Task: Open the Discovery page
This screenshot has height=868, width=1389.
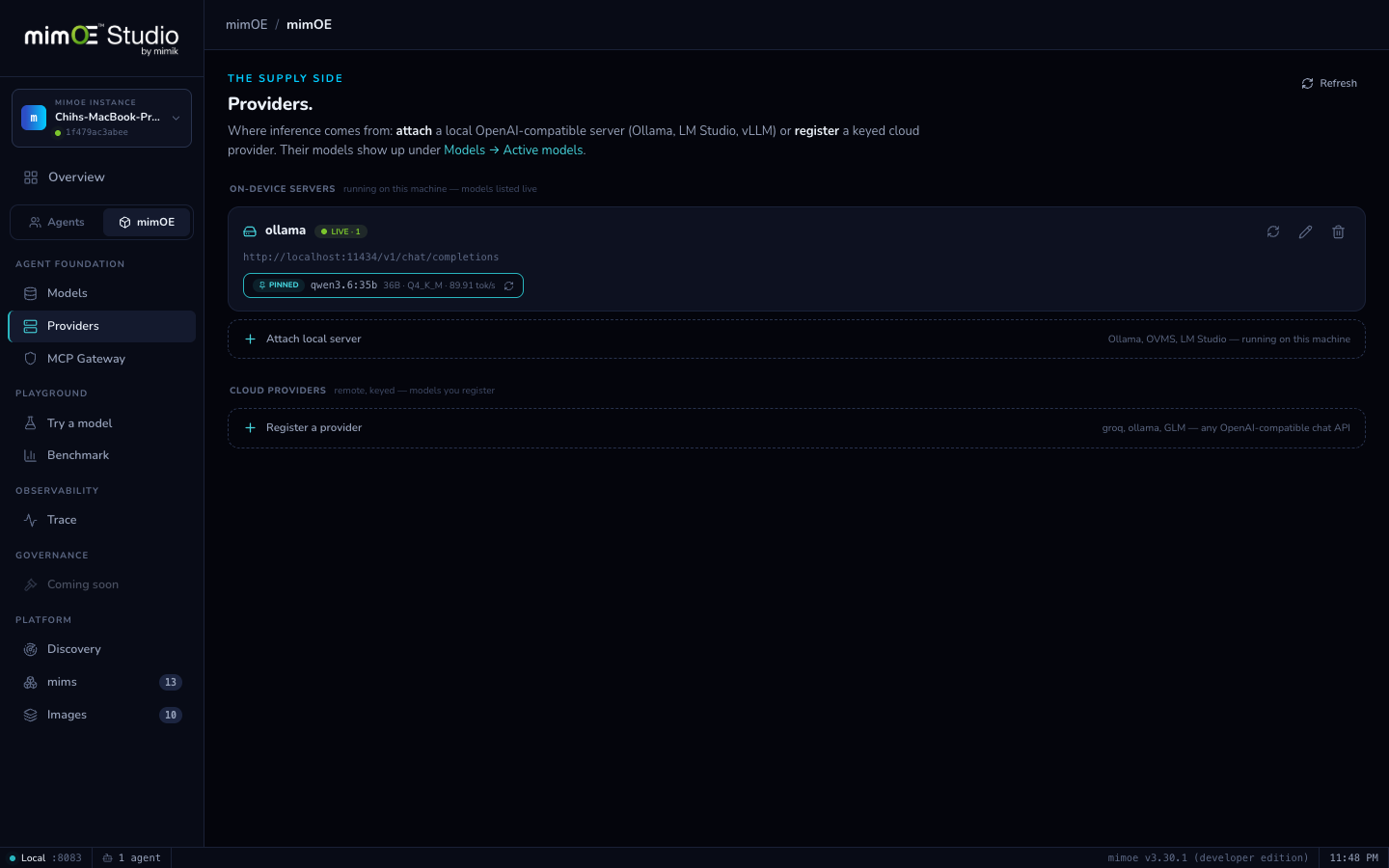Action: 101,649
